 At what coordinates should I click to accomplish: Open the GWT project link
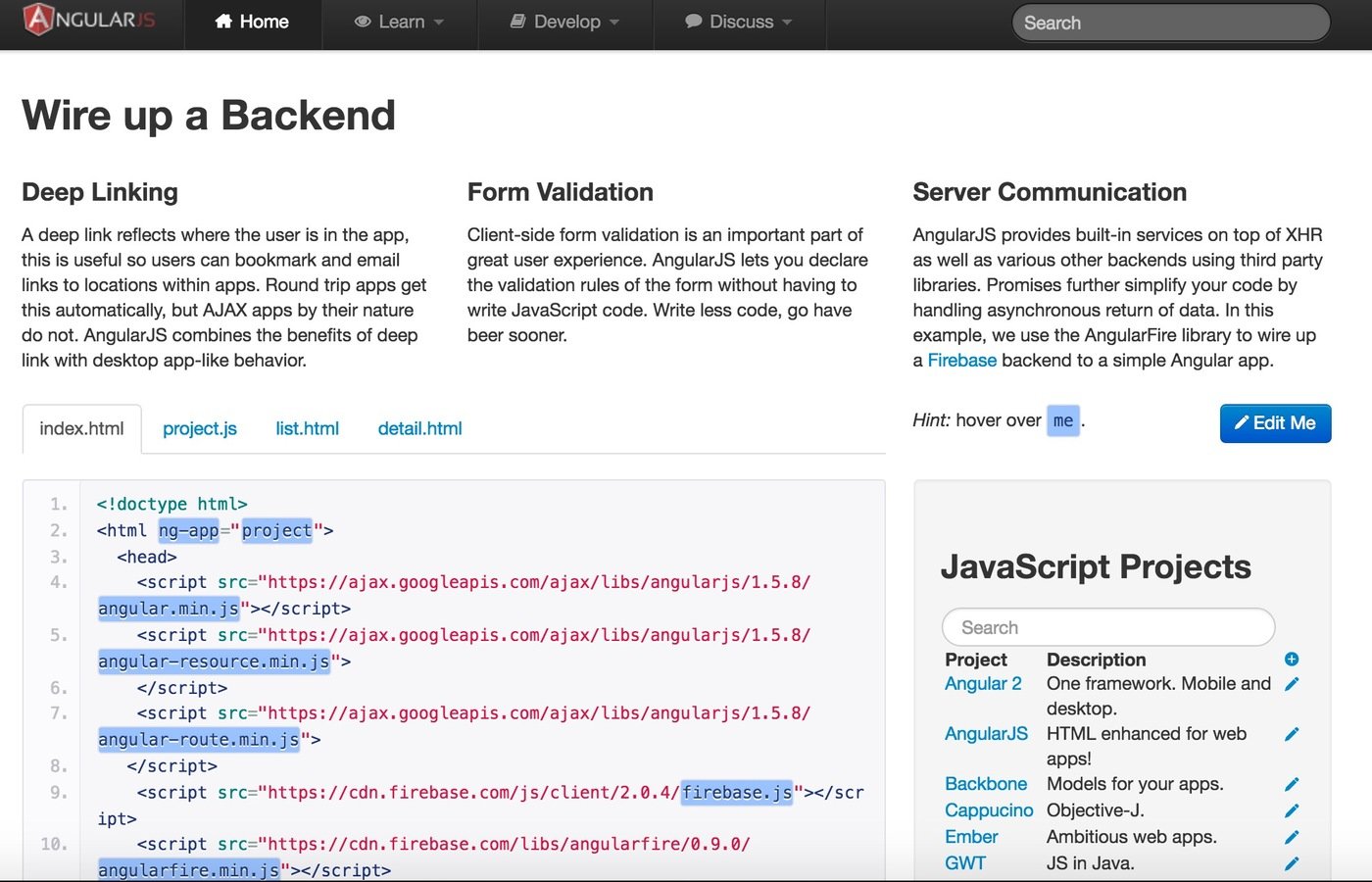coord(965,863)
